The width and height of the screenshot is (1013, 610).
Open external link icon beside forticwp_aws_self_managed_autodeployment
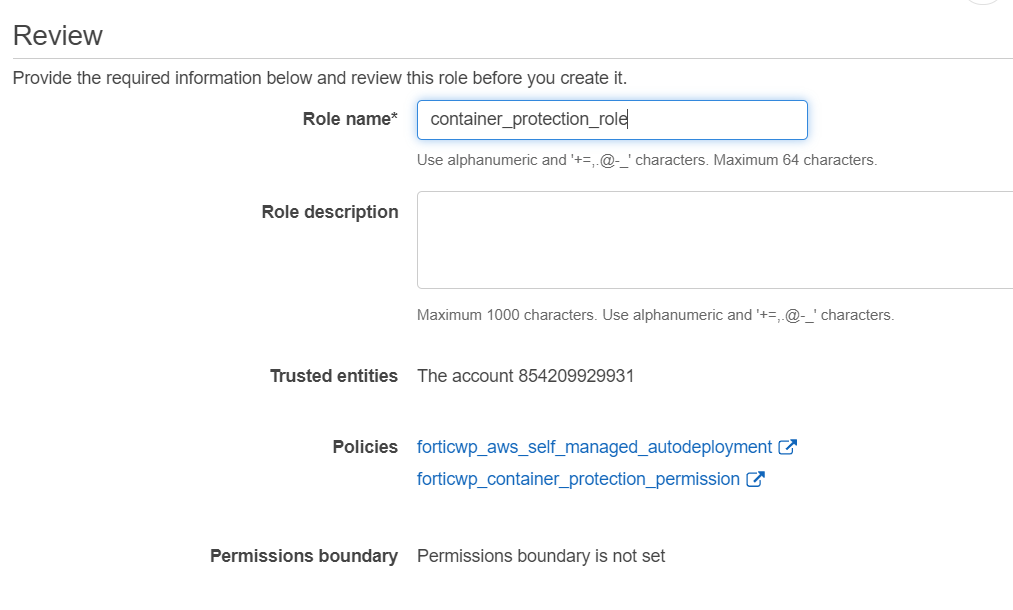787,448
